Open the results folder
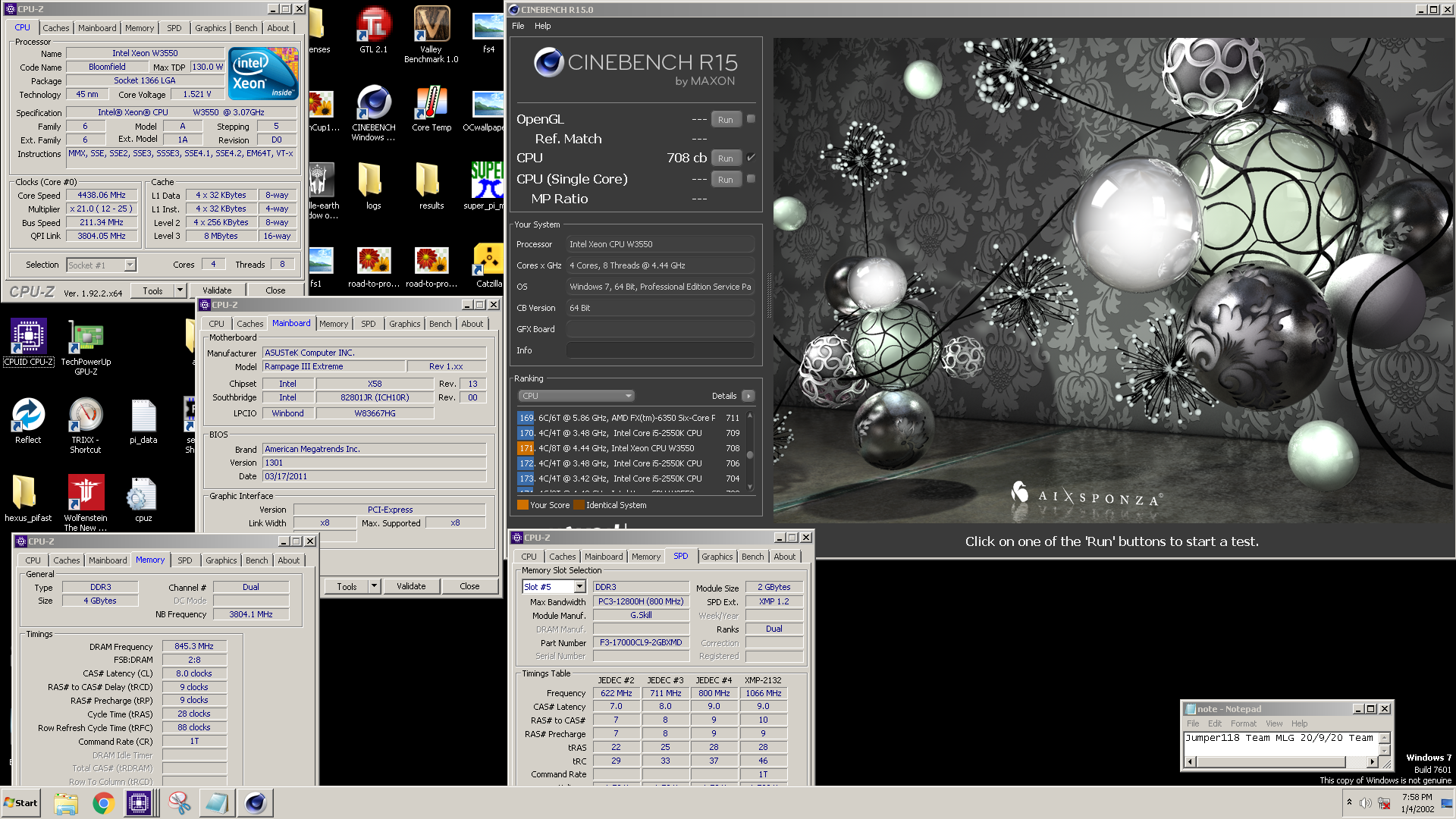This screenshot has width=1456, height=819. pyautogui.click(x=431, y=186)
